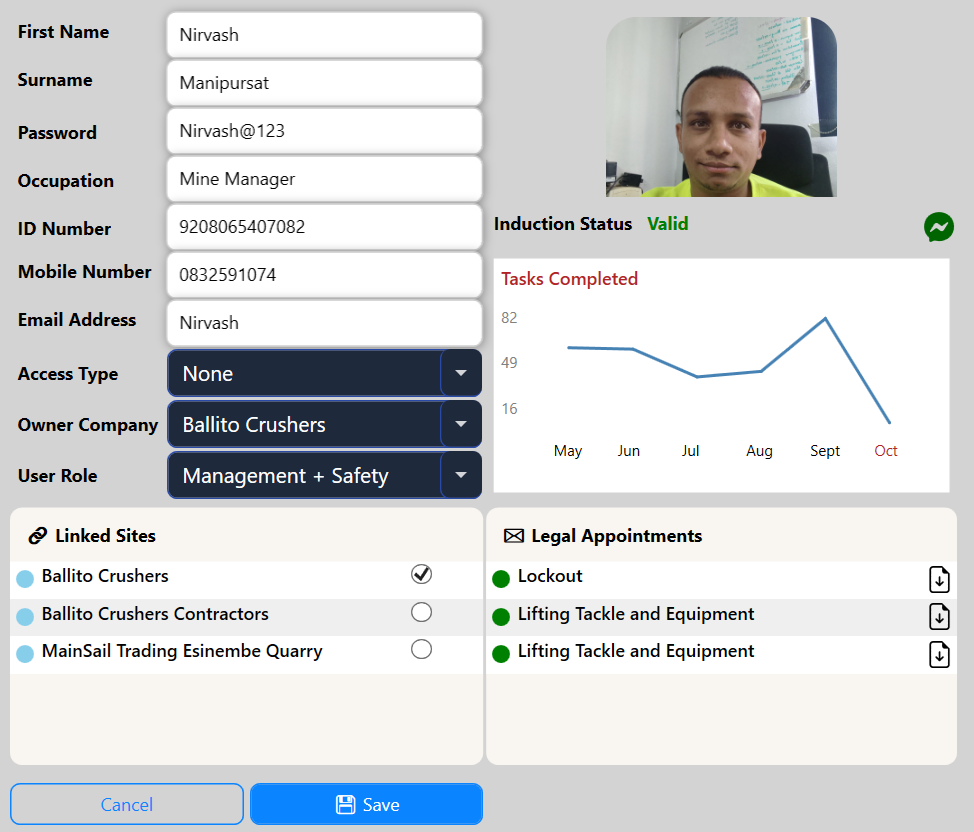
Task: Click the link icon beside Linked Sites
Action: 38,536
